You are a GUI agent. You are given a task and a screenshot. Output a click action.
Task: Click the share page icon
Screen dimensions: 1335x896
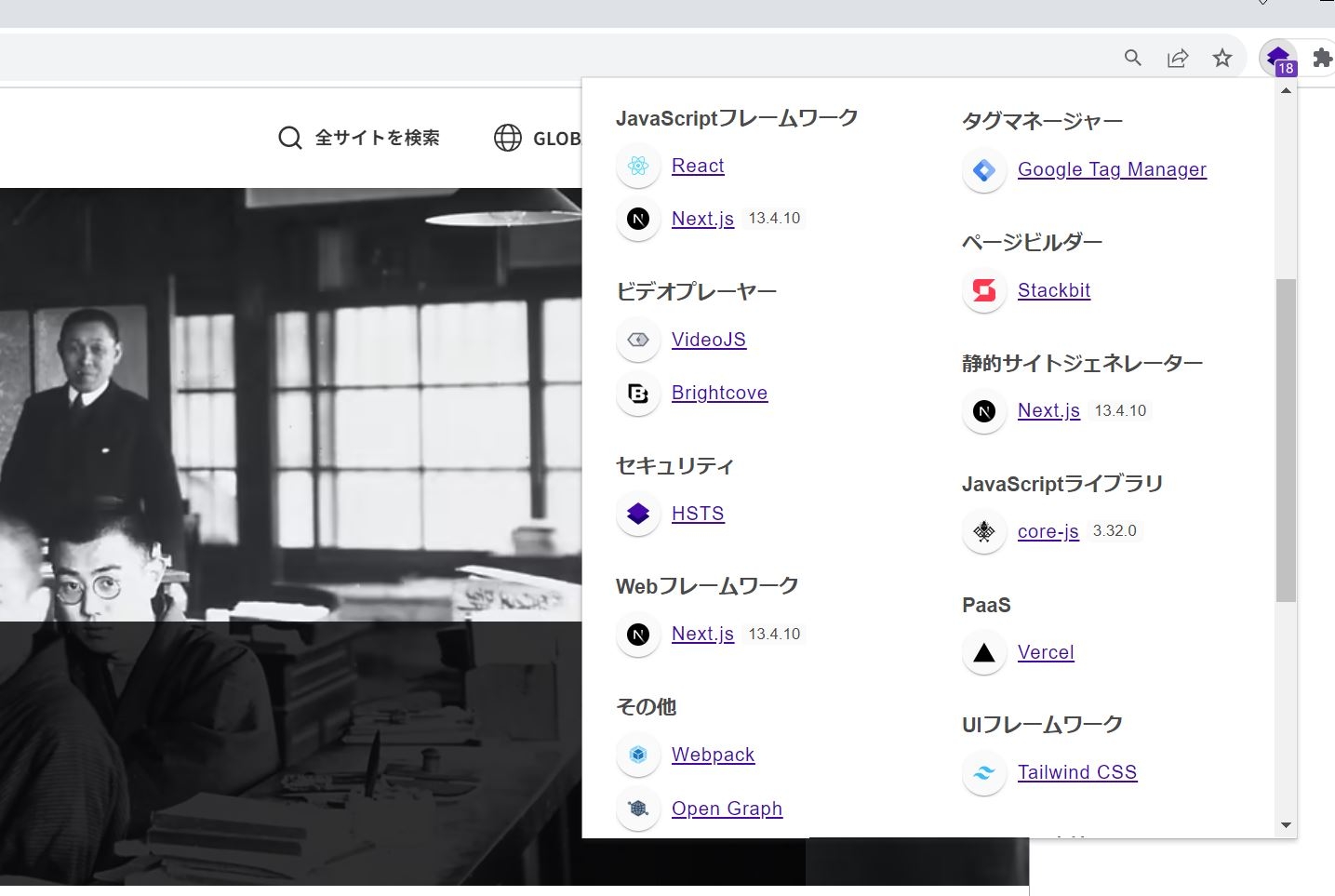pyautogui.click(x=1177, y=59)
